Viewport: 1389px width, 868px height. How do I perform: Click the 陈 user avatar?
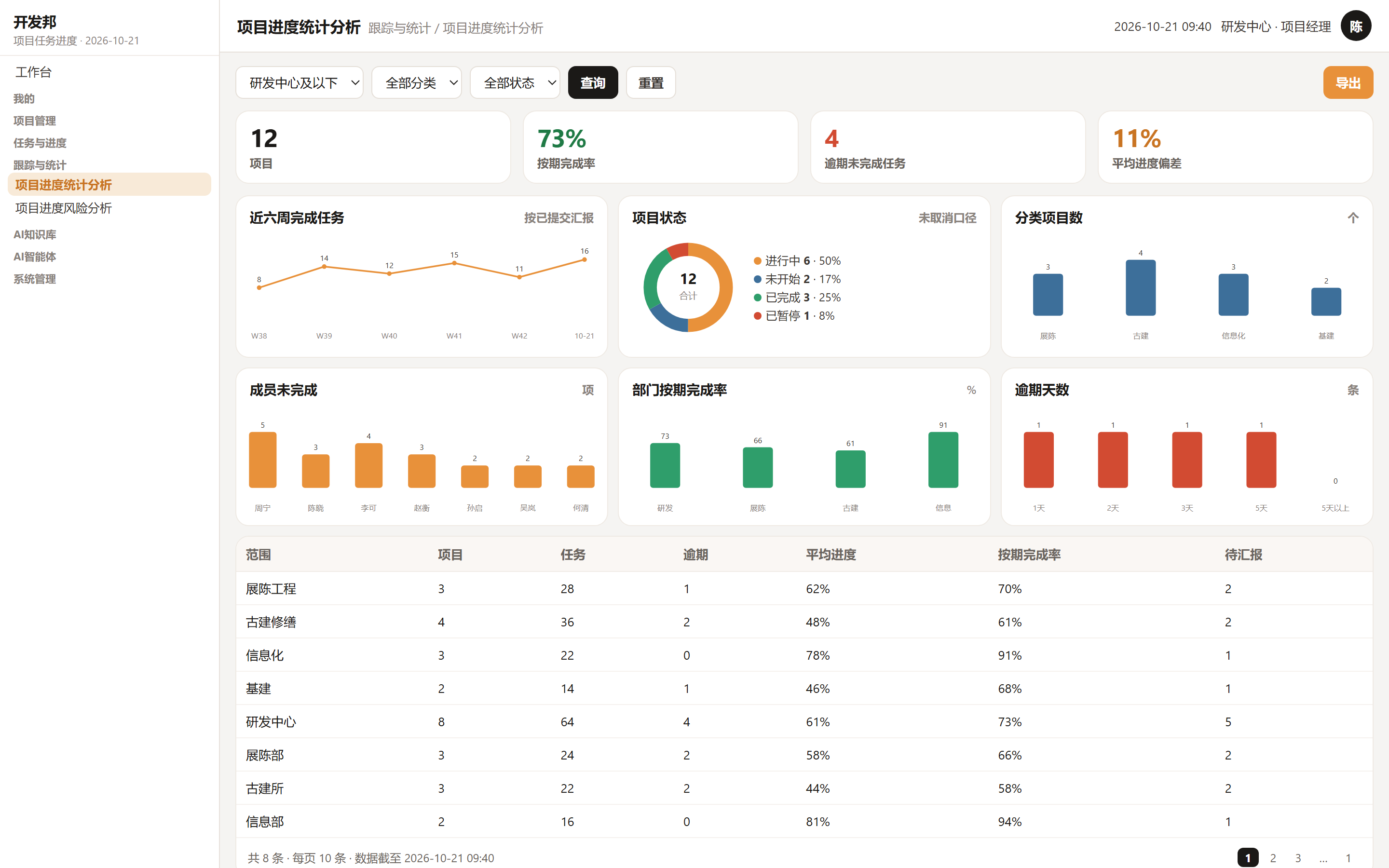[1356, 27]
